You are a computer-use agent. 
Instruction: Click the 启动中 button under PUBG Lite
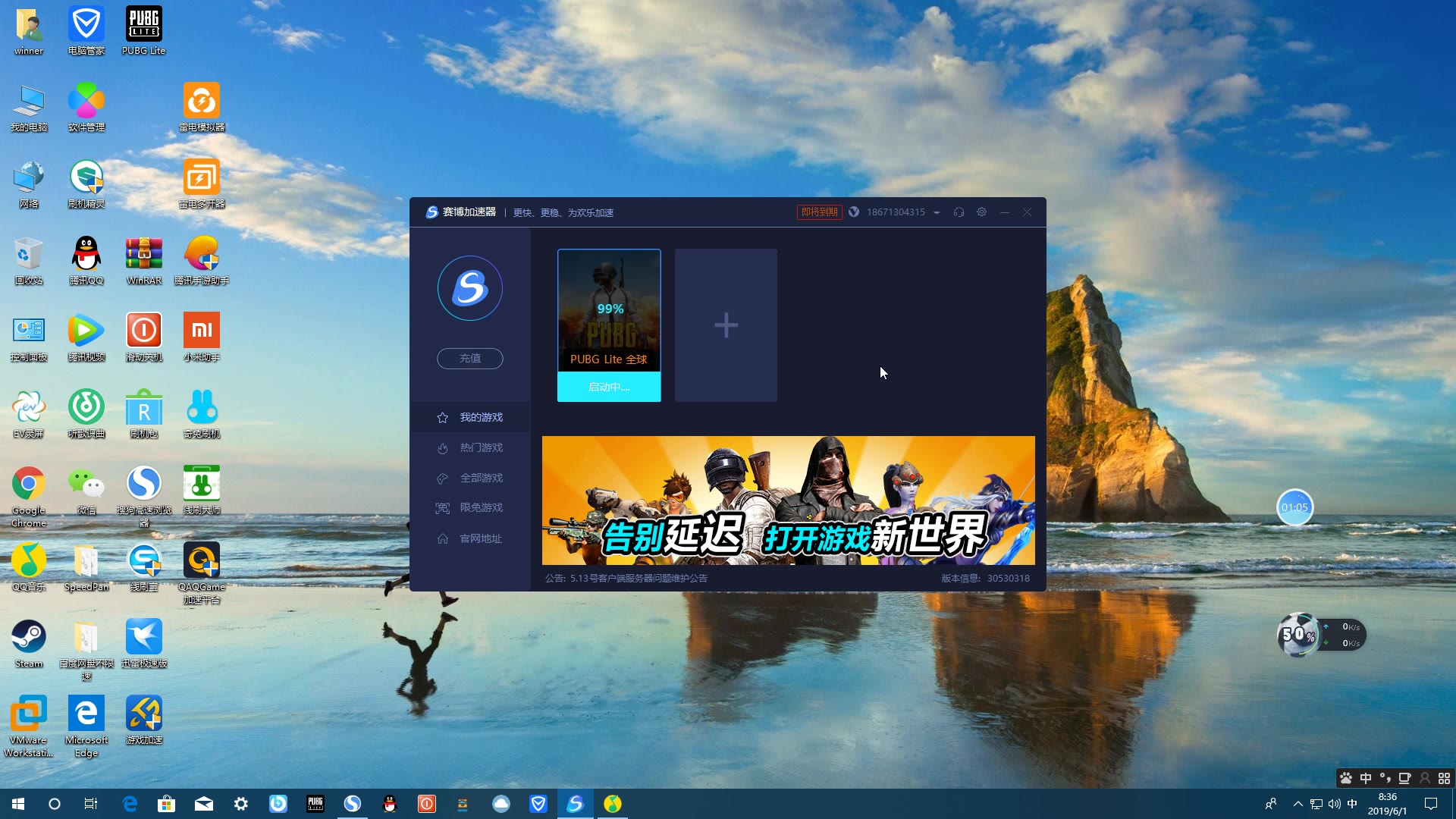tap(609, 387)
